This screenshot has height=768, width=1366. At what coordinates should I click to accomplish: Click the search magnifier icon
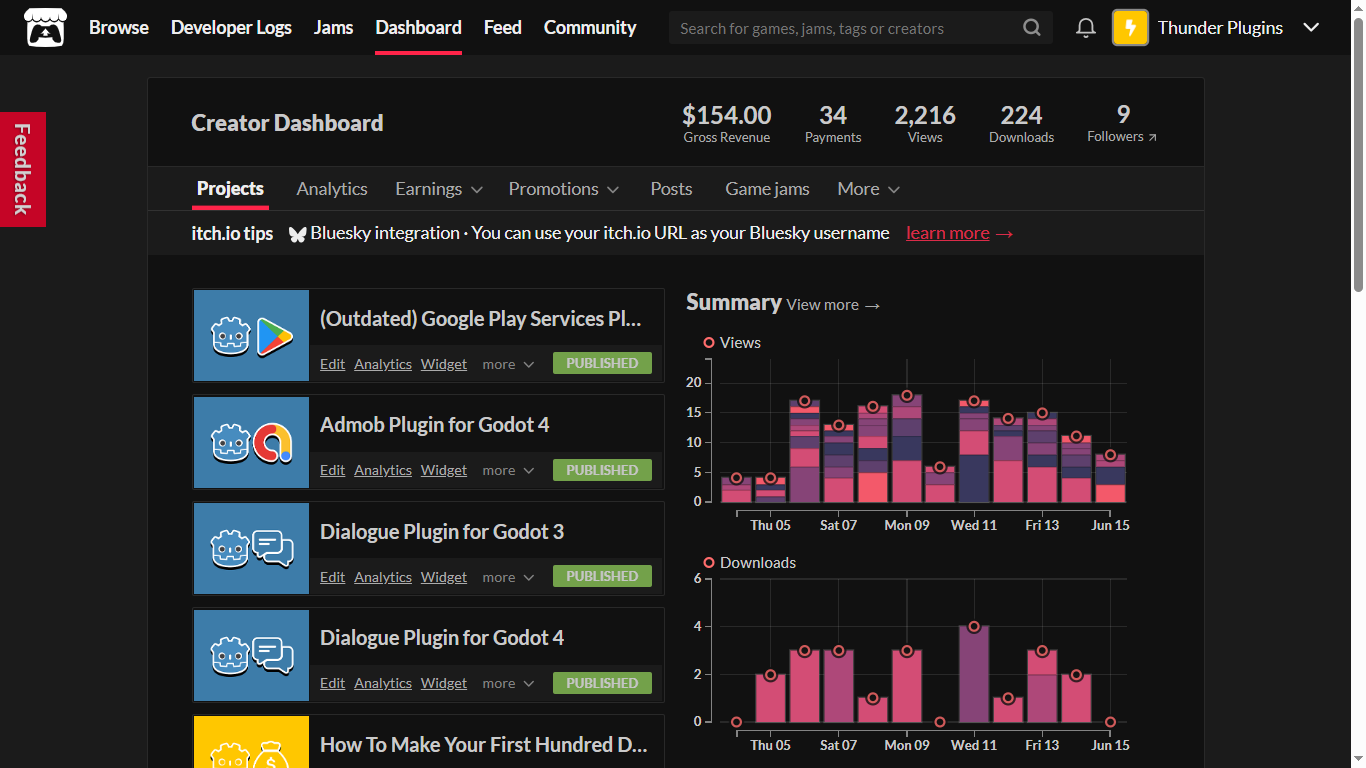coord(1032,28)
